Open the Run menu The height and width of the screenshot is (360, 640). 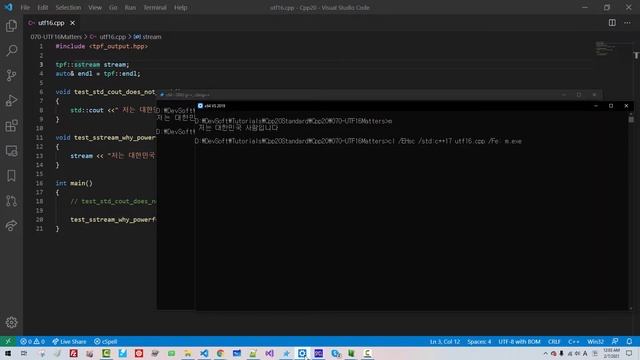click(x=130, y=7)
